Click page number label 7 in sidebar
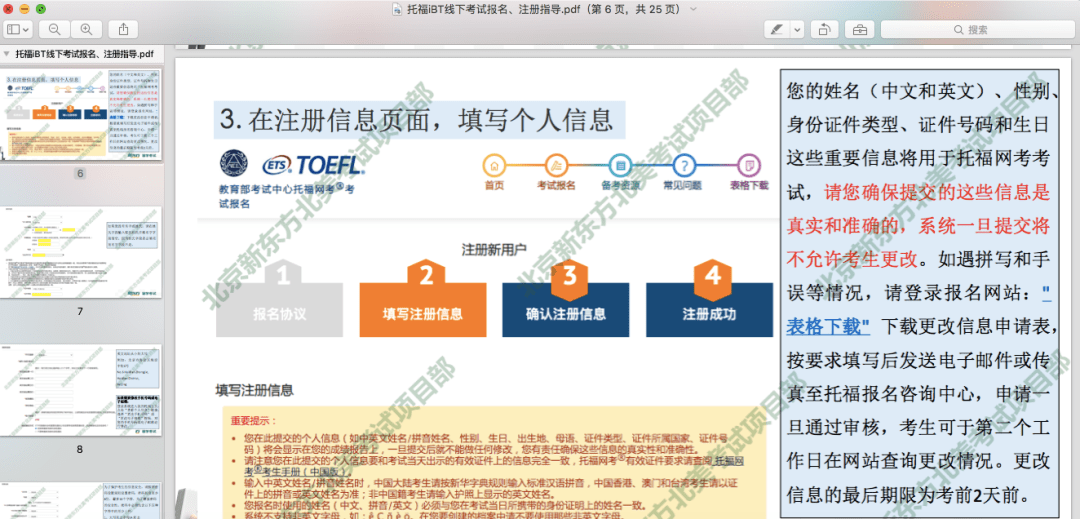 tap(80, 311)
